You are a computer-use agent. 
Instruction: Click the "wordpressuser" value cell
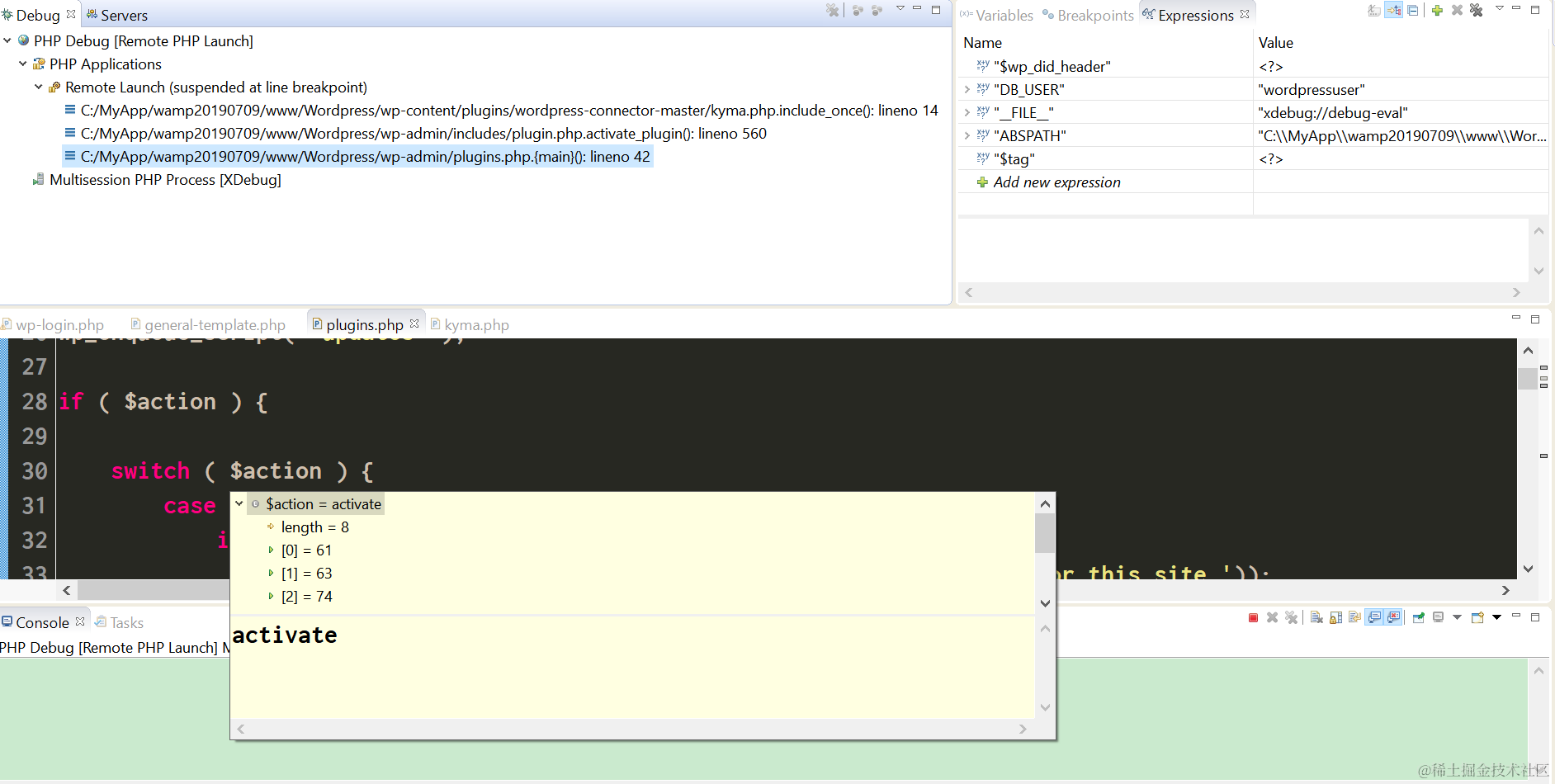[1401, 89]
